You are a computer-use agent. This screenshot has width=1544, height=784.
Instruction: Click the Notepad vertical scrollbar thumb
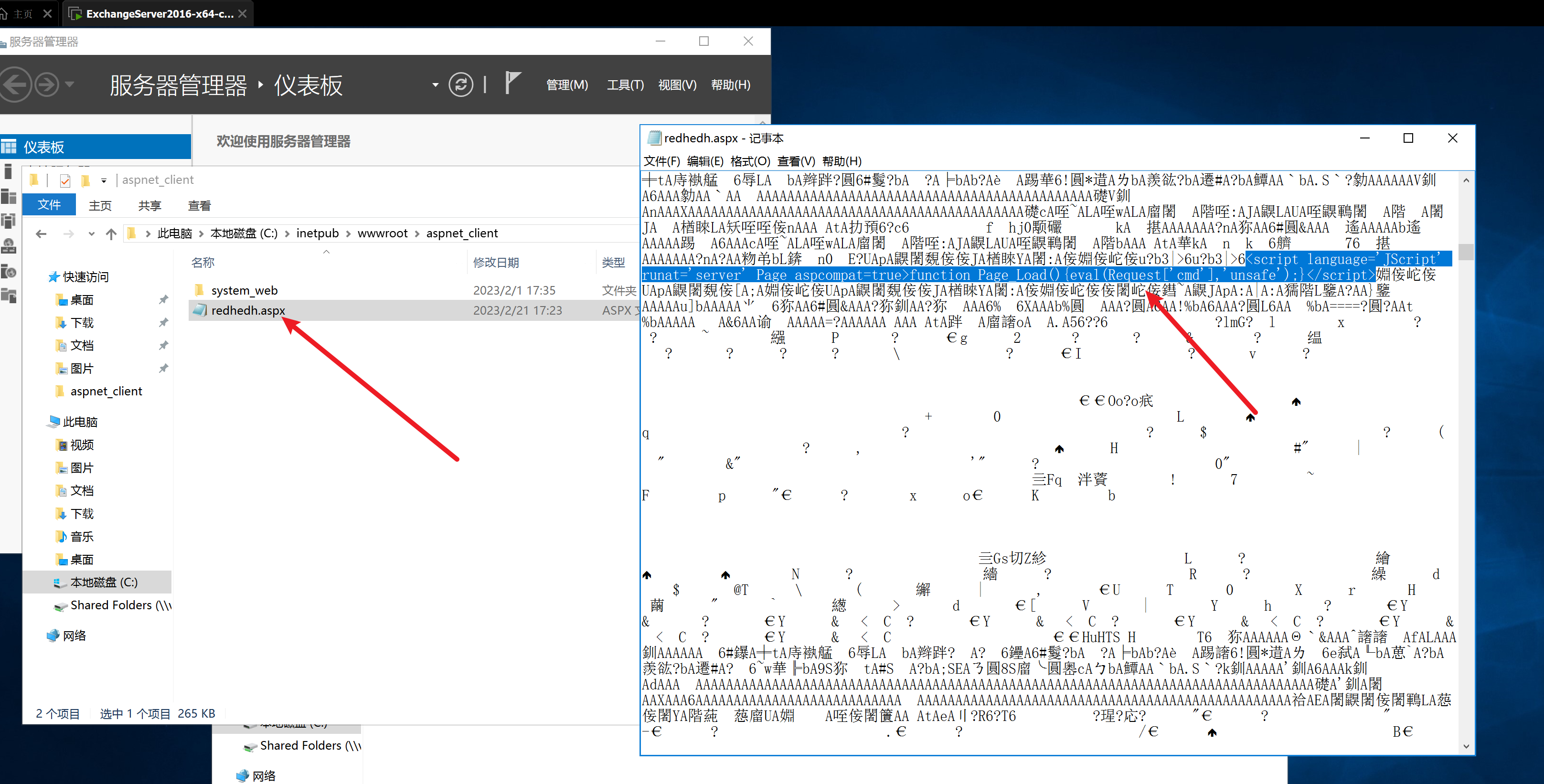1466,252
